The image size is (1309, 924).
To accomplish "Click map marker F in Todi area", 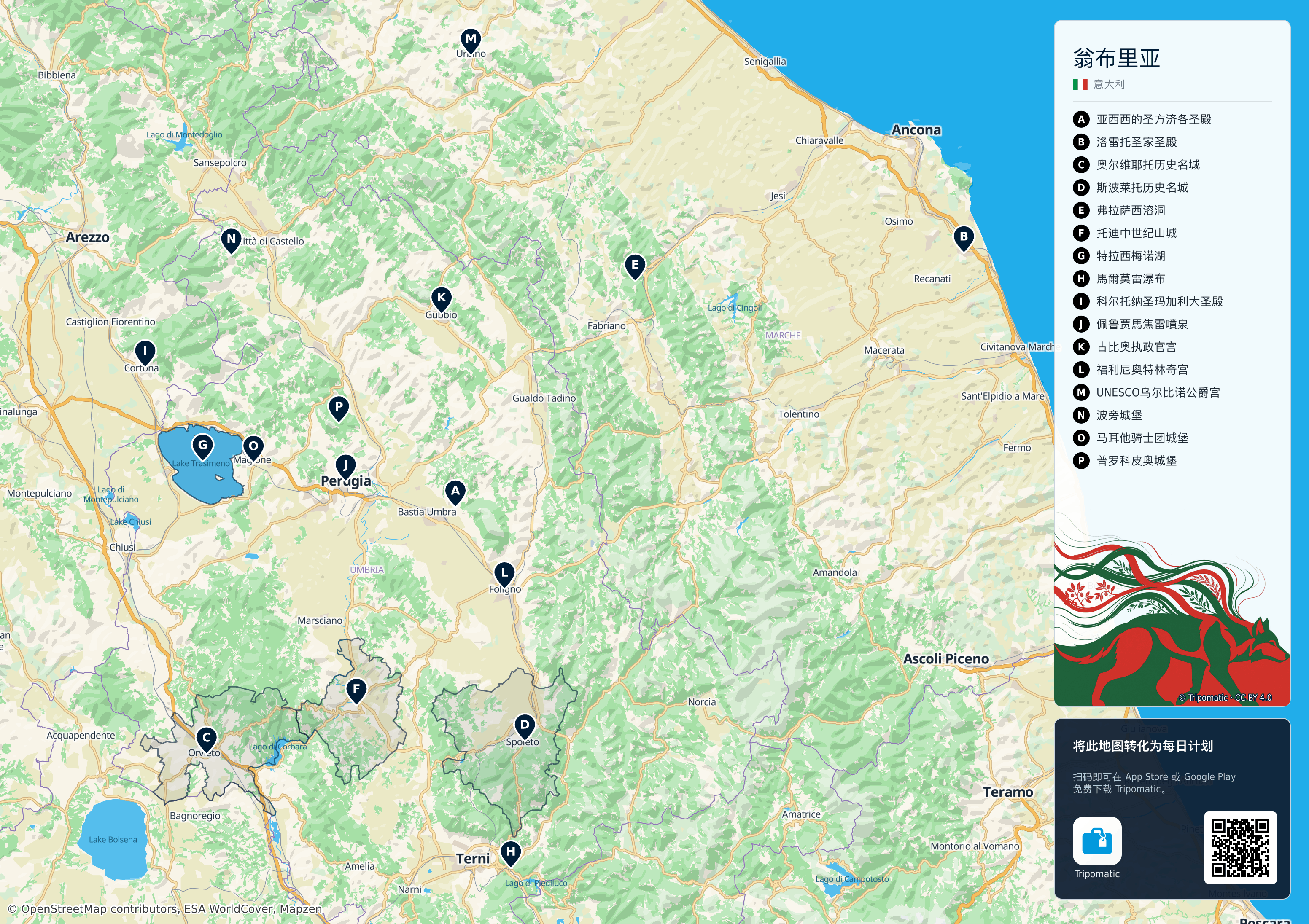I will tap(356, 691).
